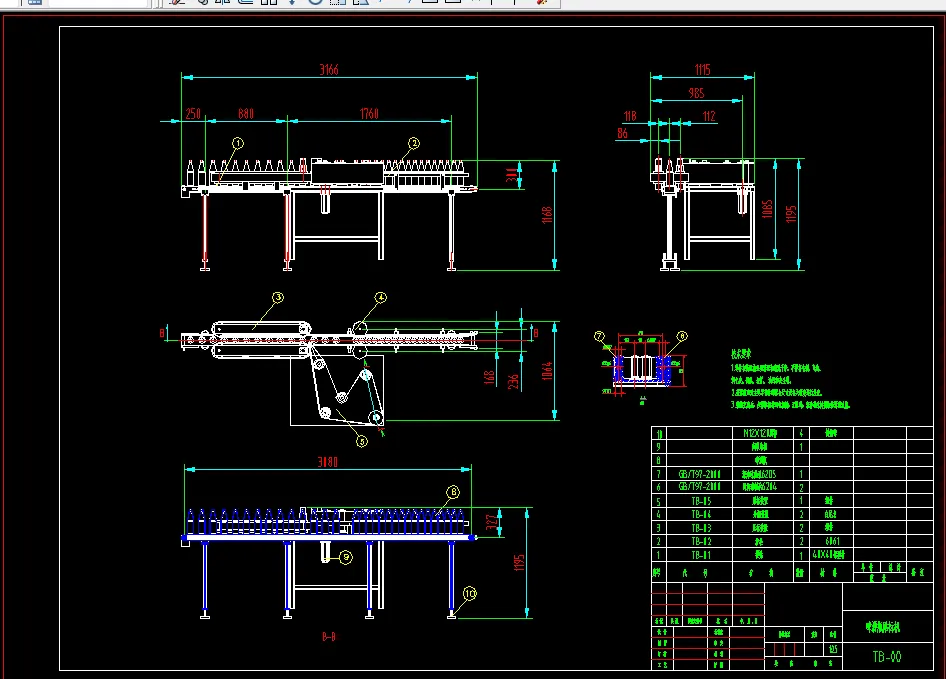This screenshot has width=946, height=679.
Task: Click the TB-13 cell in parts list
Action: pos(701,528)
